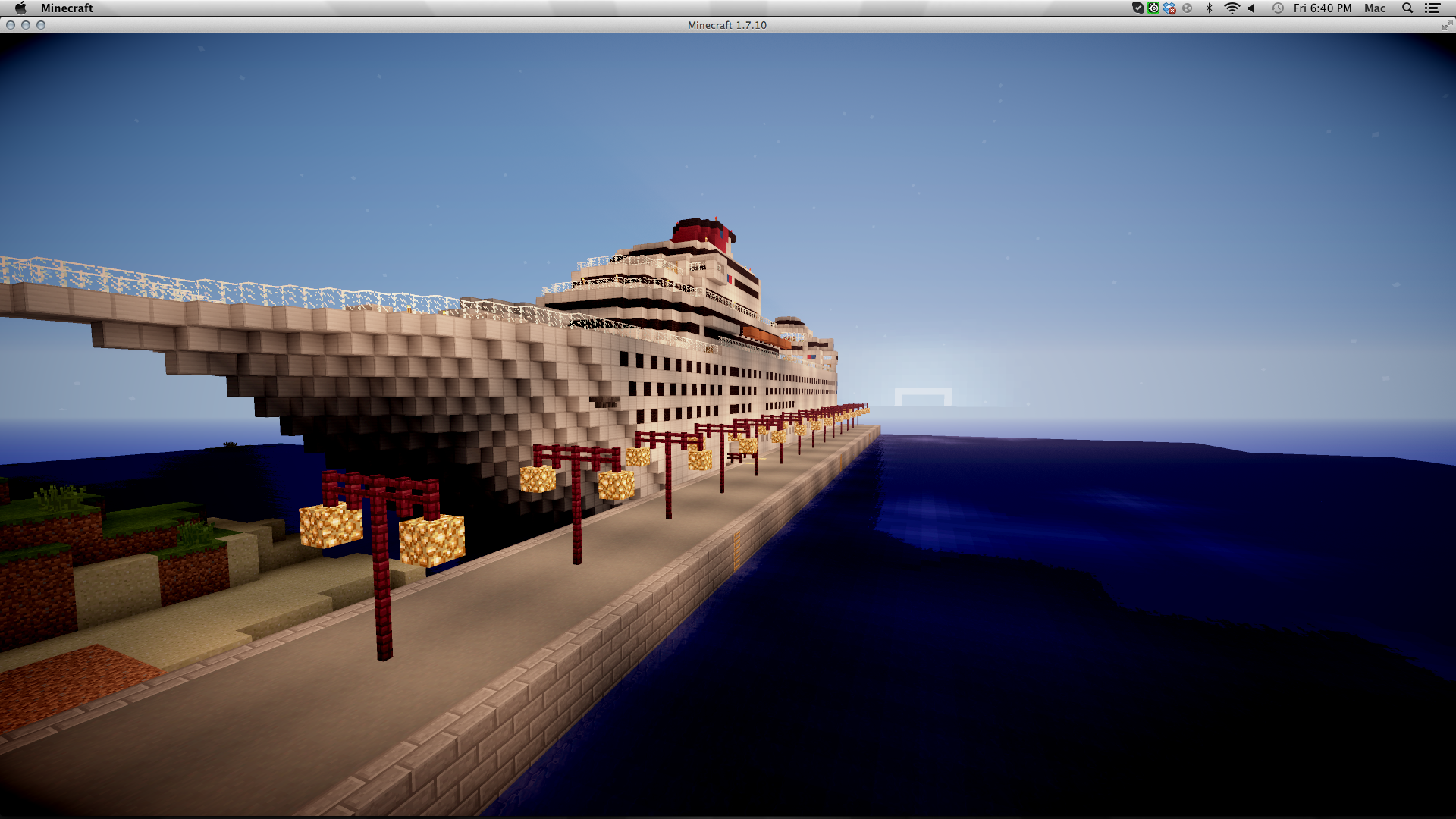Close the Minecraft window
The height and width of the screenshot is (819, 1456).
pos(11,25)
